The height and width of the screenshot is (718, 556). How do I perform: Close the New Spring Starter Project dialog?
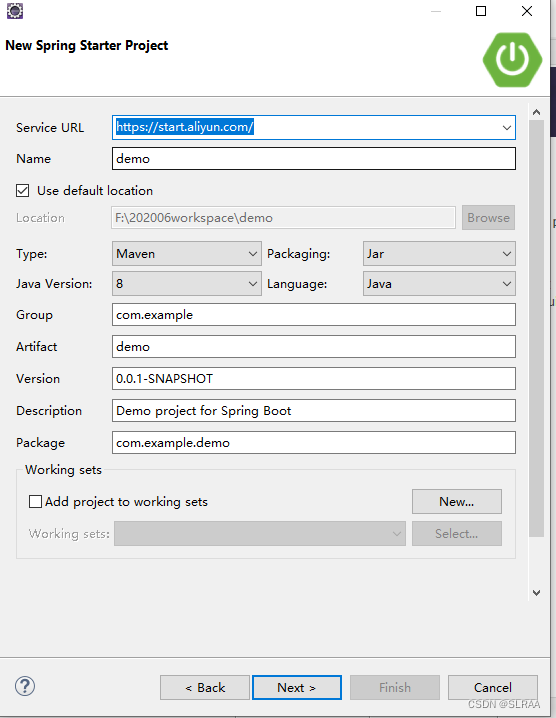[527, 11]
